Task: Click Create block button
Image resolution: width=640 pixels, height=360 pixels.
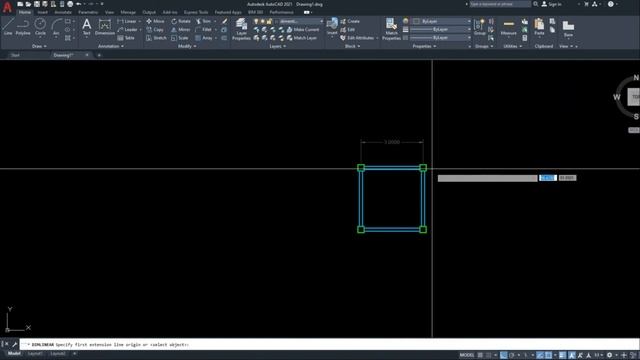Action: pyautogui.click(x=350, y=21)
